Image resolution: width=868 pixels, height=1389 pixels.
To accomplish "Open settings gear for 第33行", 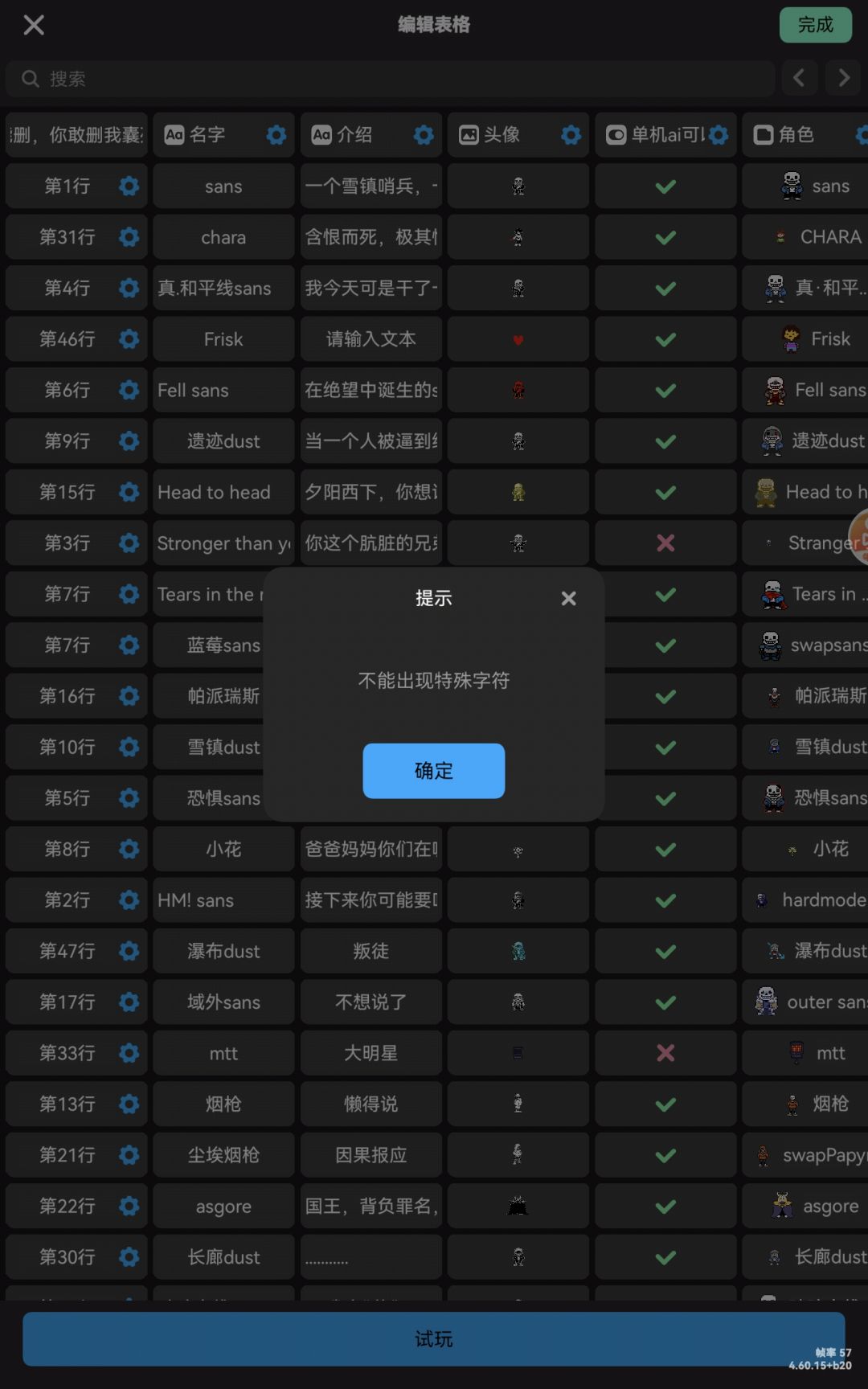I will click(x=129, y=1053).
